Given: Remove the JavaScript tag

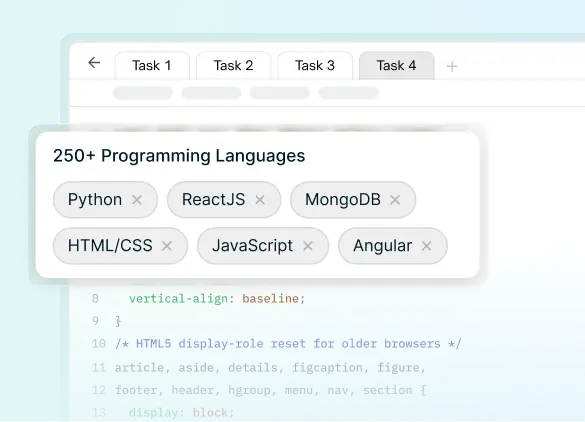Looking at the screenshot, I should [x=308, y=246].
